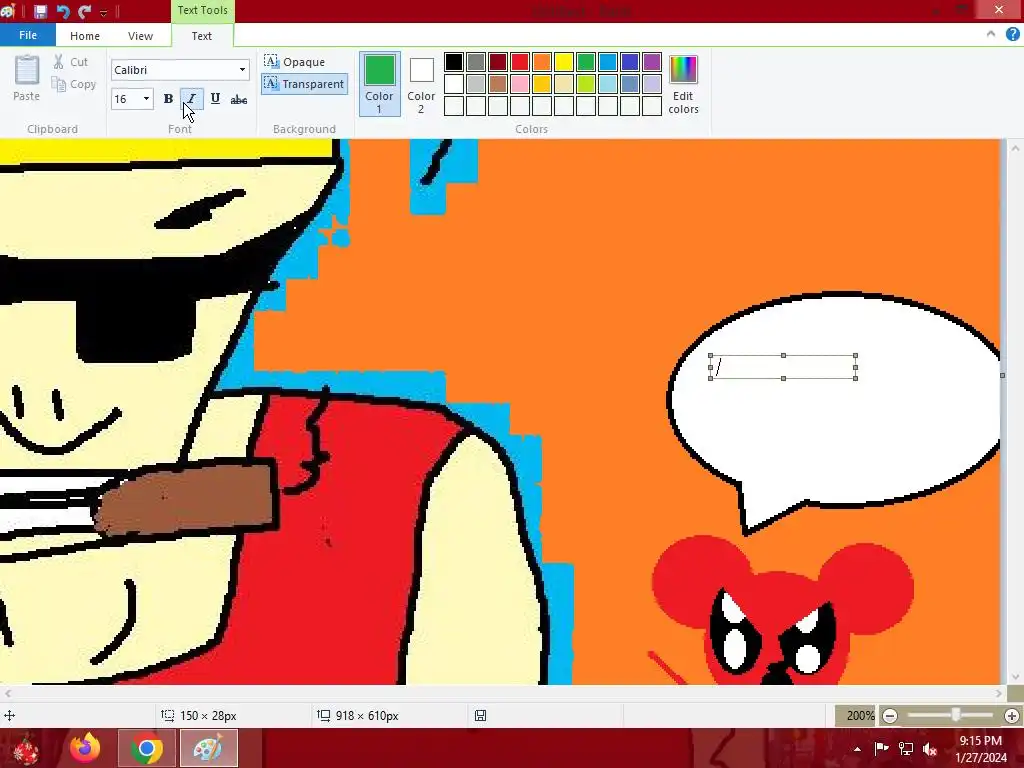Screen dimensions: 1024x768
Task: Switch to the View tab
Action: [x=140, y=36]
